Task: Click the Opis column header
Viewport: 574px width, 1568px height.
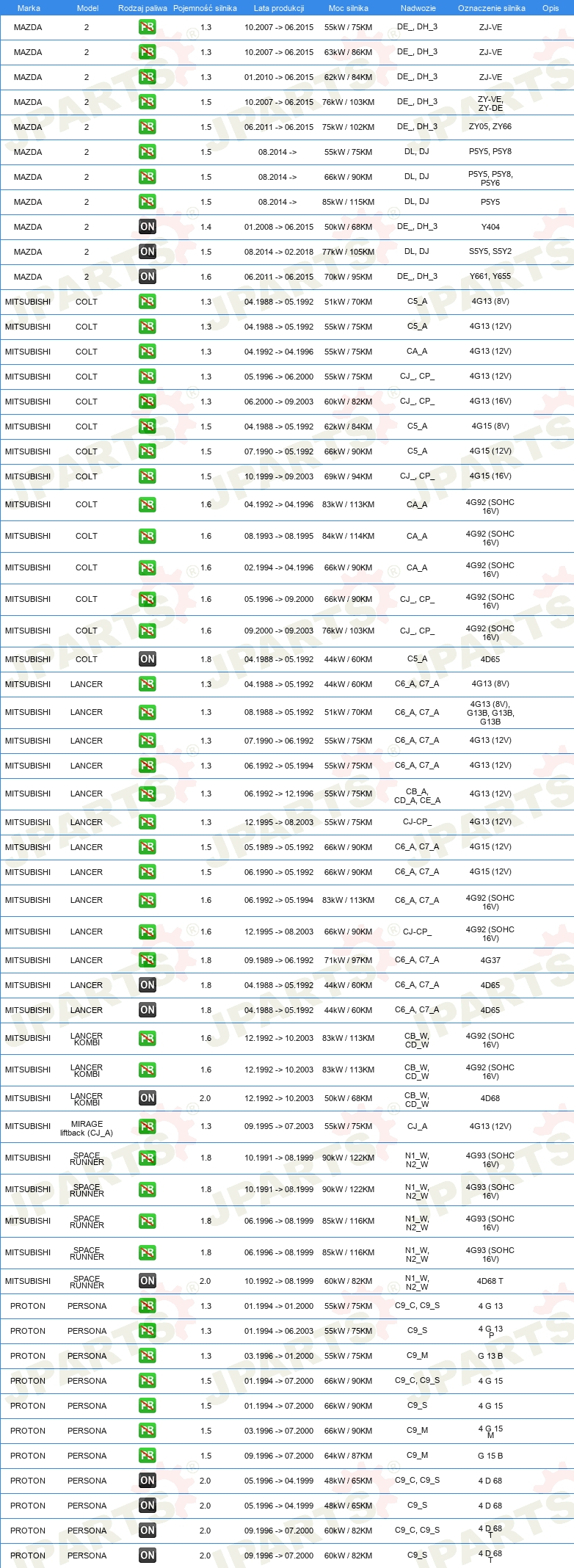Action: point(551,8)
